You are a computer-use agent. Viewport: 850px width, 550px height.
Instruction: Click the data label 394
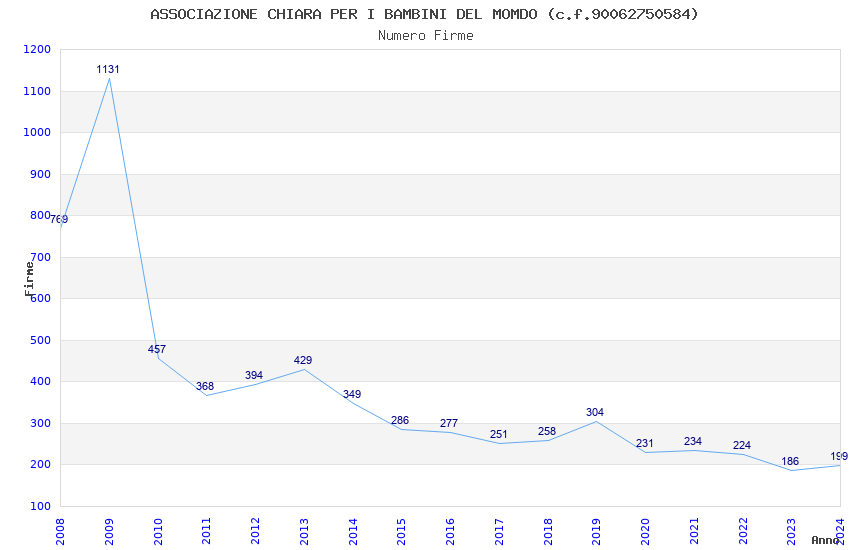254,376
